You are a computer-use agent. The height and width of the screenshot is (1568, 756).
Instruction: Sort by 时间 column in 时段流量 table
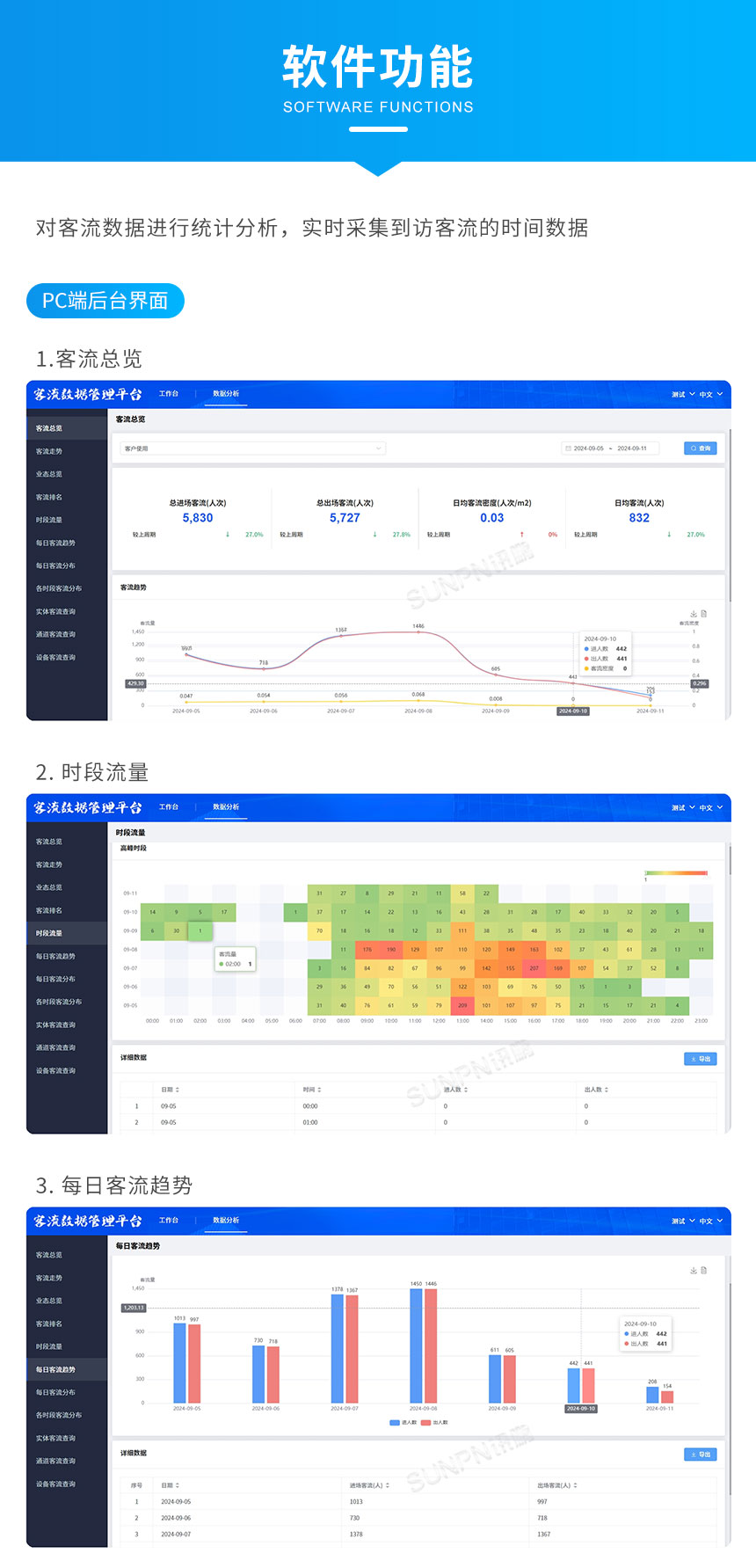click(x=319, y=1090)
